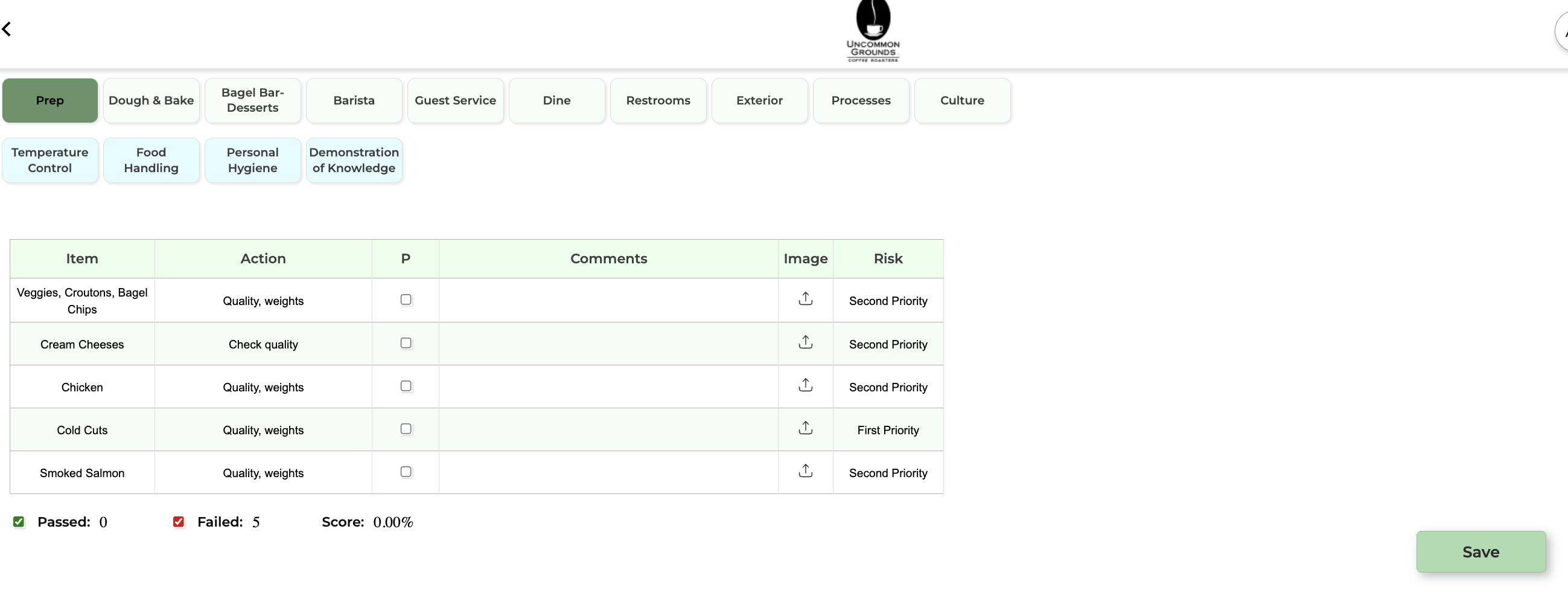The image size is (1568, 610).
Task: Click the Save button
Action: (x=1481, y=552)
